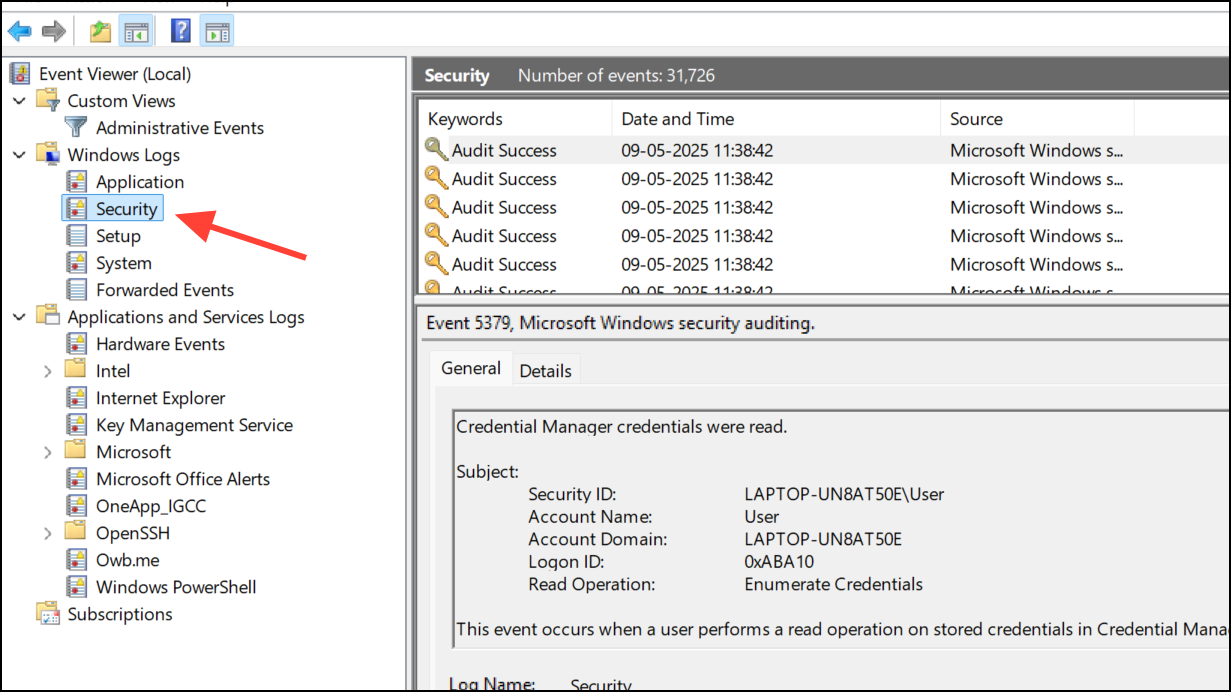Switch to the General tab
The height and width of the screenshot is (692, 1231).
pos(471,368)
